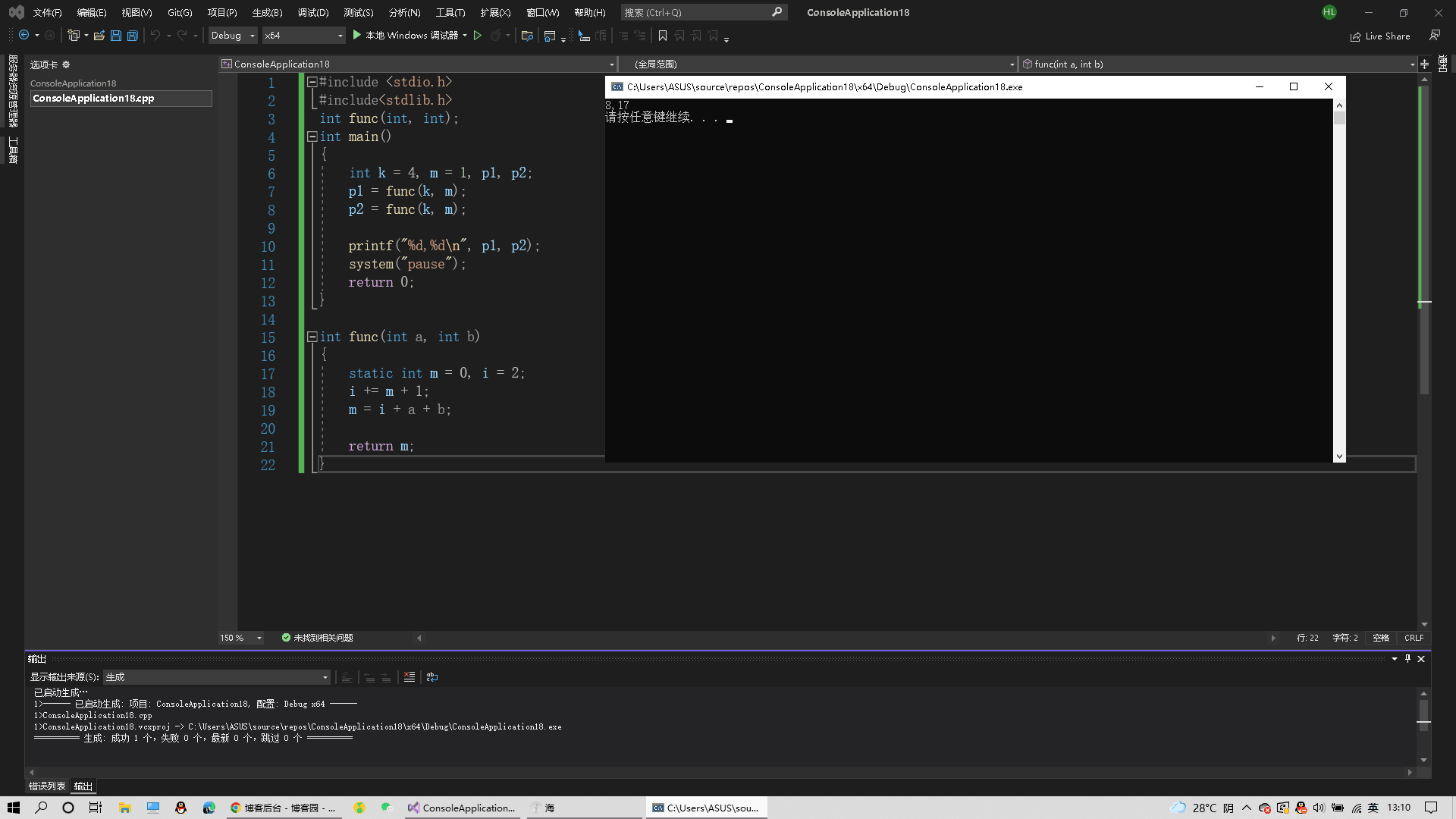Start debugging with the green play button
The image size is (1456, 819).
pyautogui.click(x=356, y=36)
